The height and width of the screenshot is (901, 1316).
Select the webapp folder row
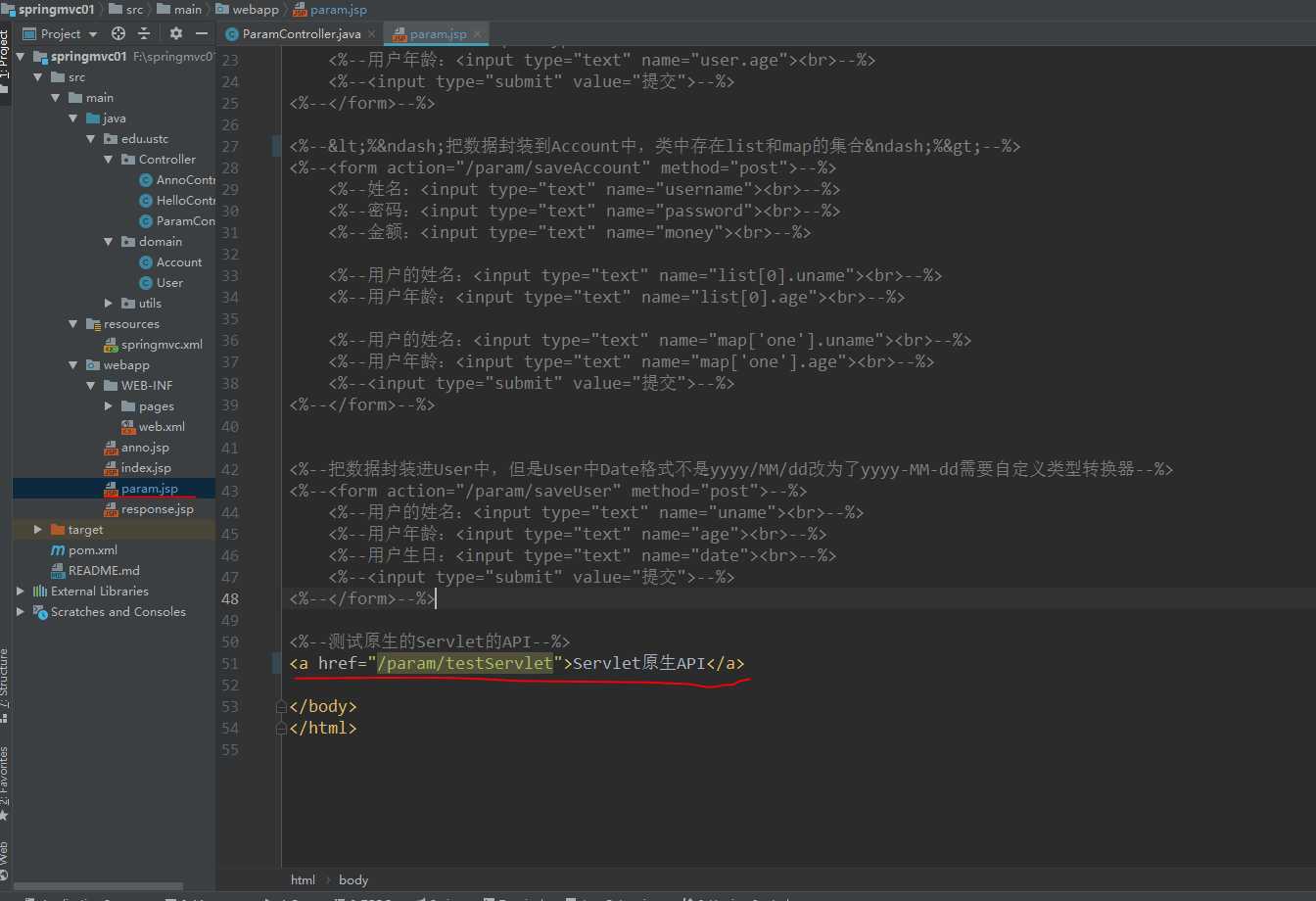click(114, 364)
